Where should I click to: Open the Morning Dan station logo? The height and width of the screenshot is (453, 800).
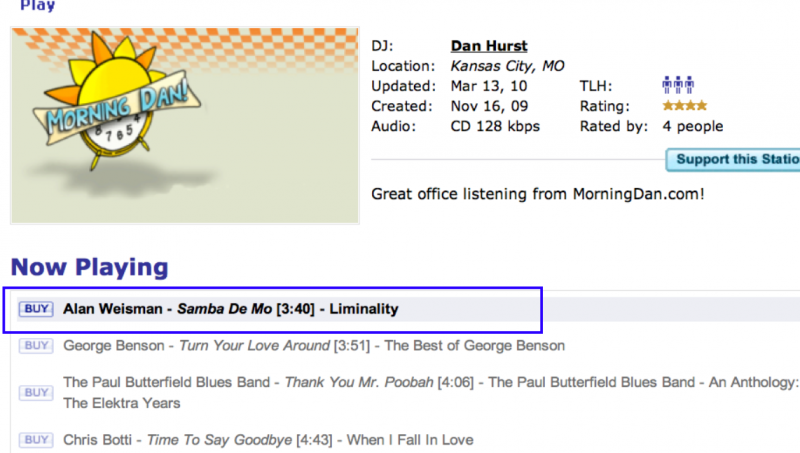tap(185, 125)
